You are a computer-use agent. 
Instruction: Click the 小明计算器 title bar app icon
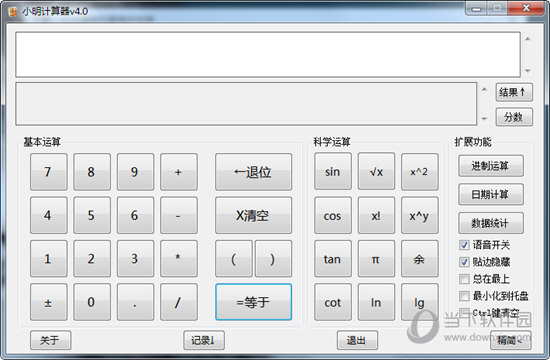click(13, 12)
